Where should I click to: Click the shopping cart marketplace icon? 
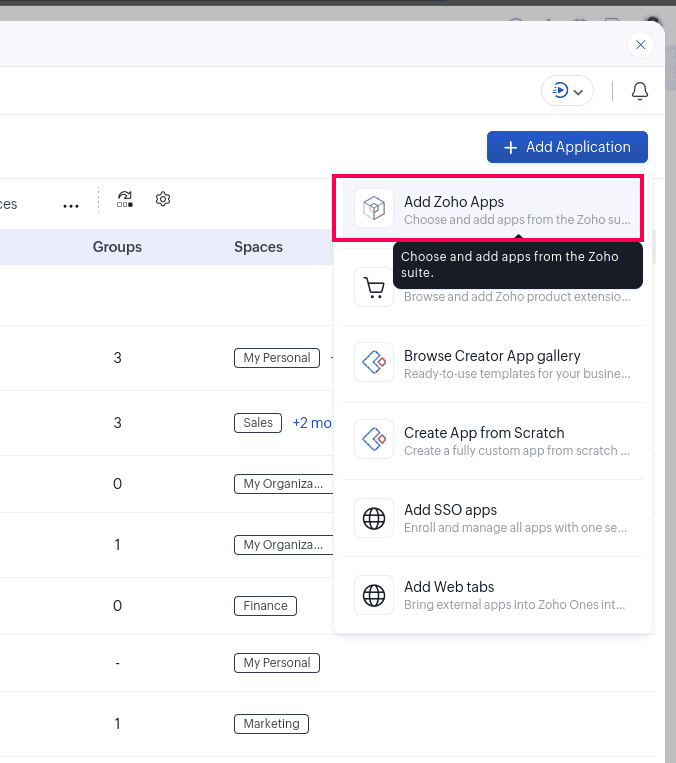pyautogui.click(x=373, y=289)
